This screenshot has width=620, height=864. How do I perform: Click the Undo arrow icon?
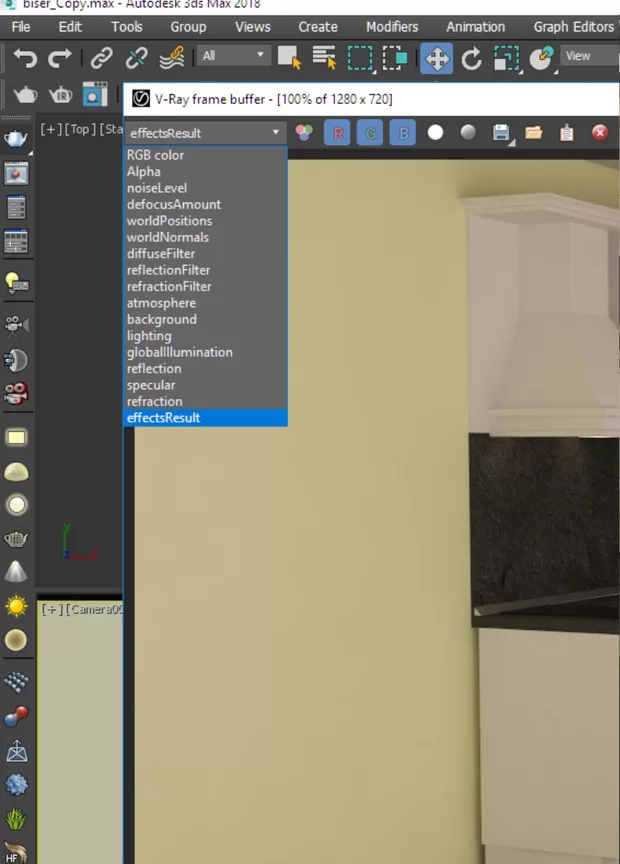coord(25,58)
